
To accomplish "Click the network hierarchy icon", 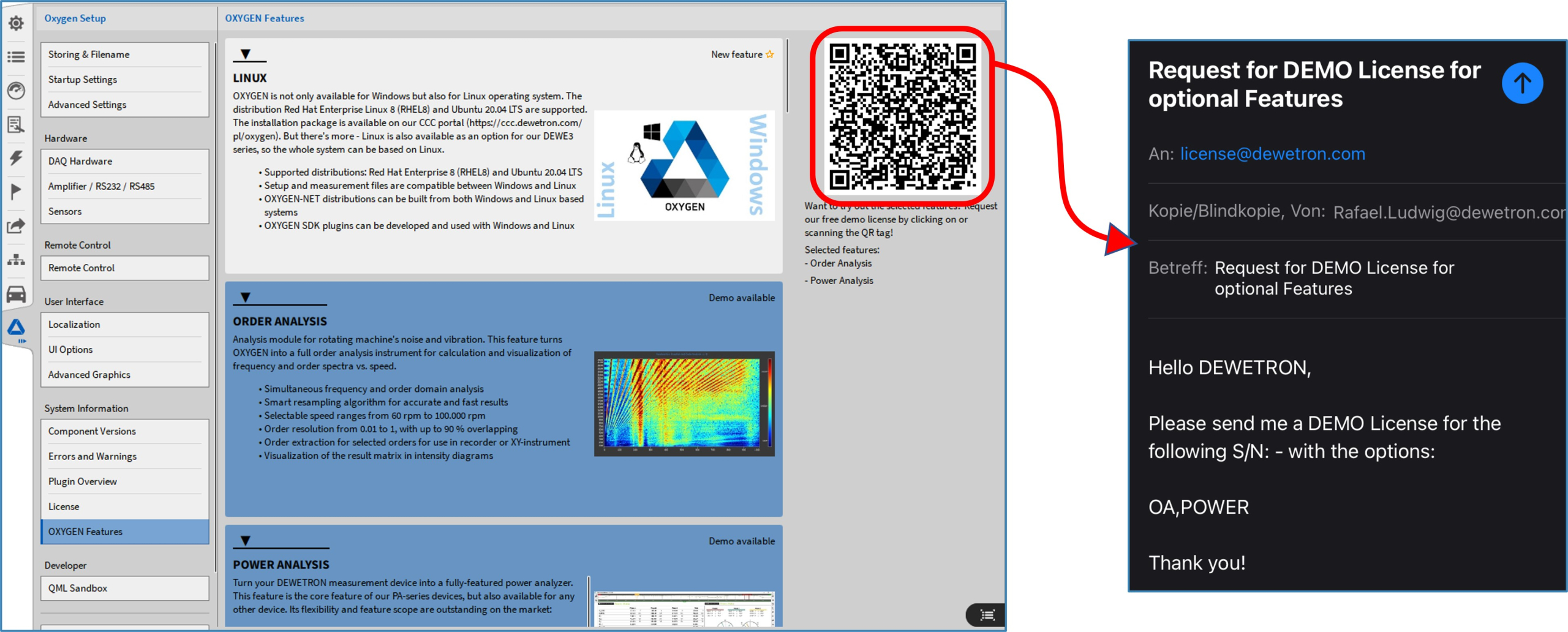I will [x=16, y=260].
